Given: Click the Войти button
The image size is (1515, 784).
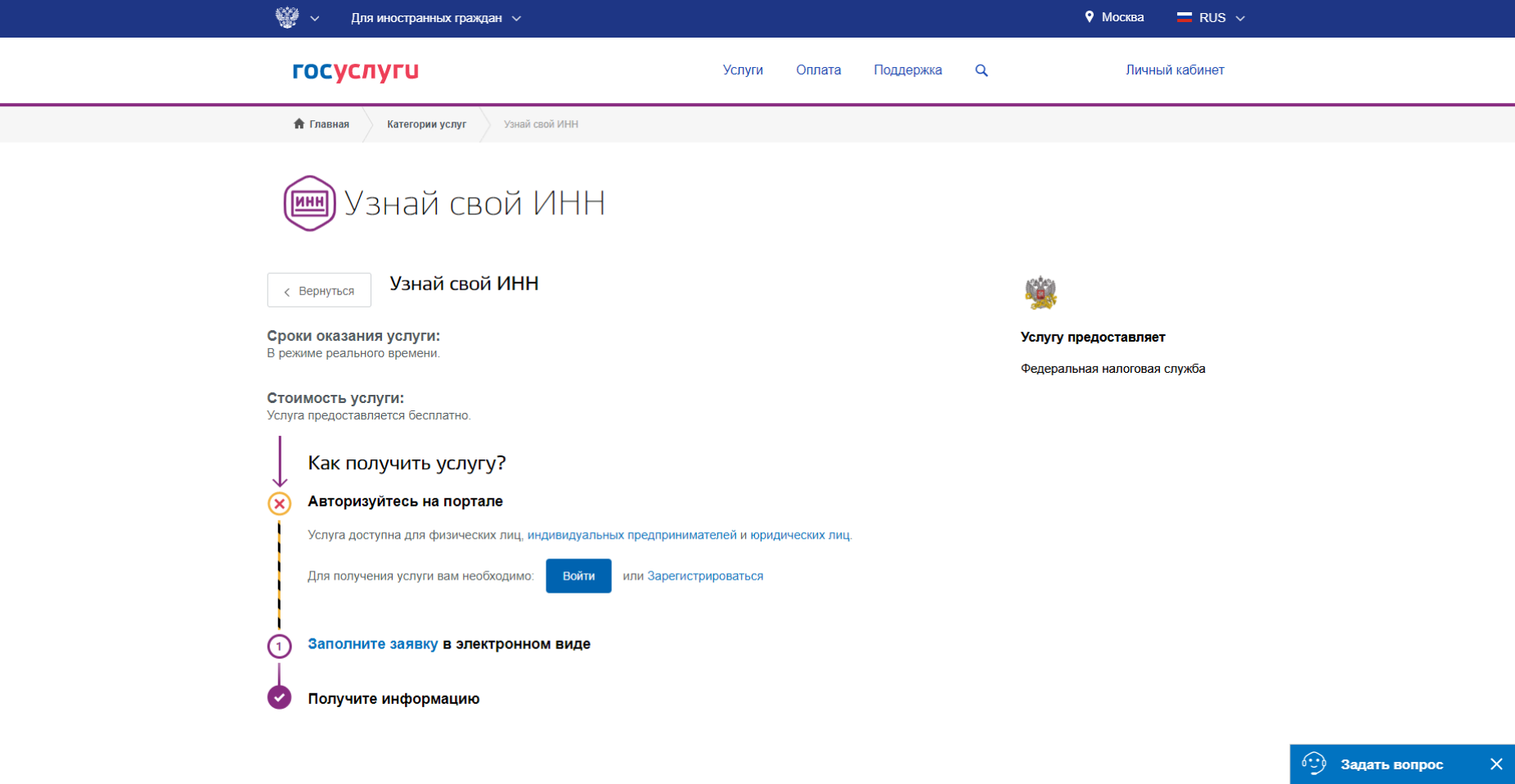Looking at the screenshot, I should [578, 576].
